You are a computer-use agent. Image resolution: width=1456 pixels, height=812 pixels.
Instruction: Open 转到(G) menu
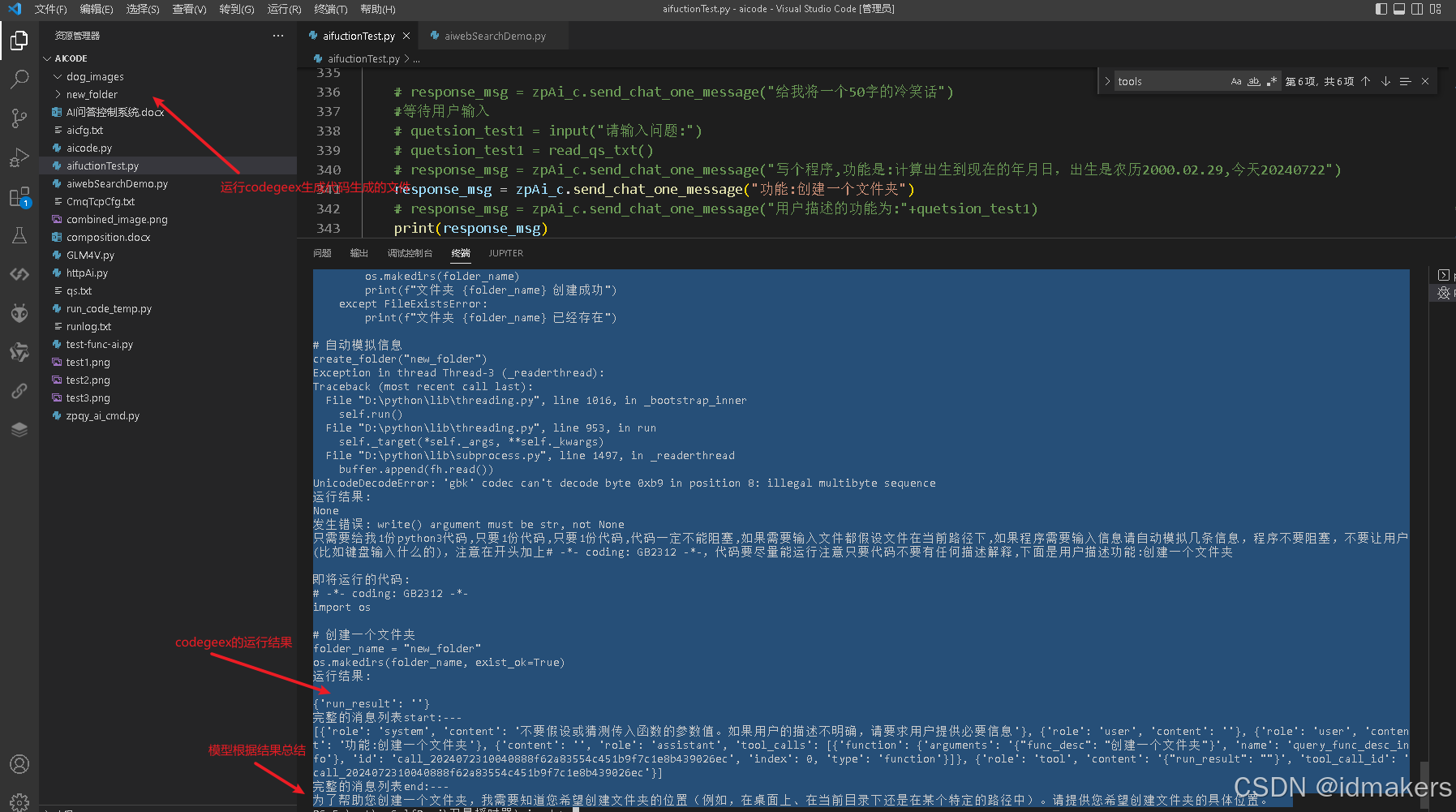pos(237,9)
